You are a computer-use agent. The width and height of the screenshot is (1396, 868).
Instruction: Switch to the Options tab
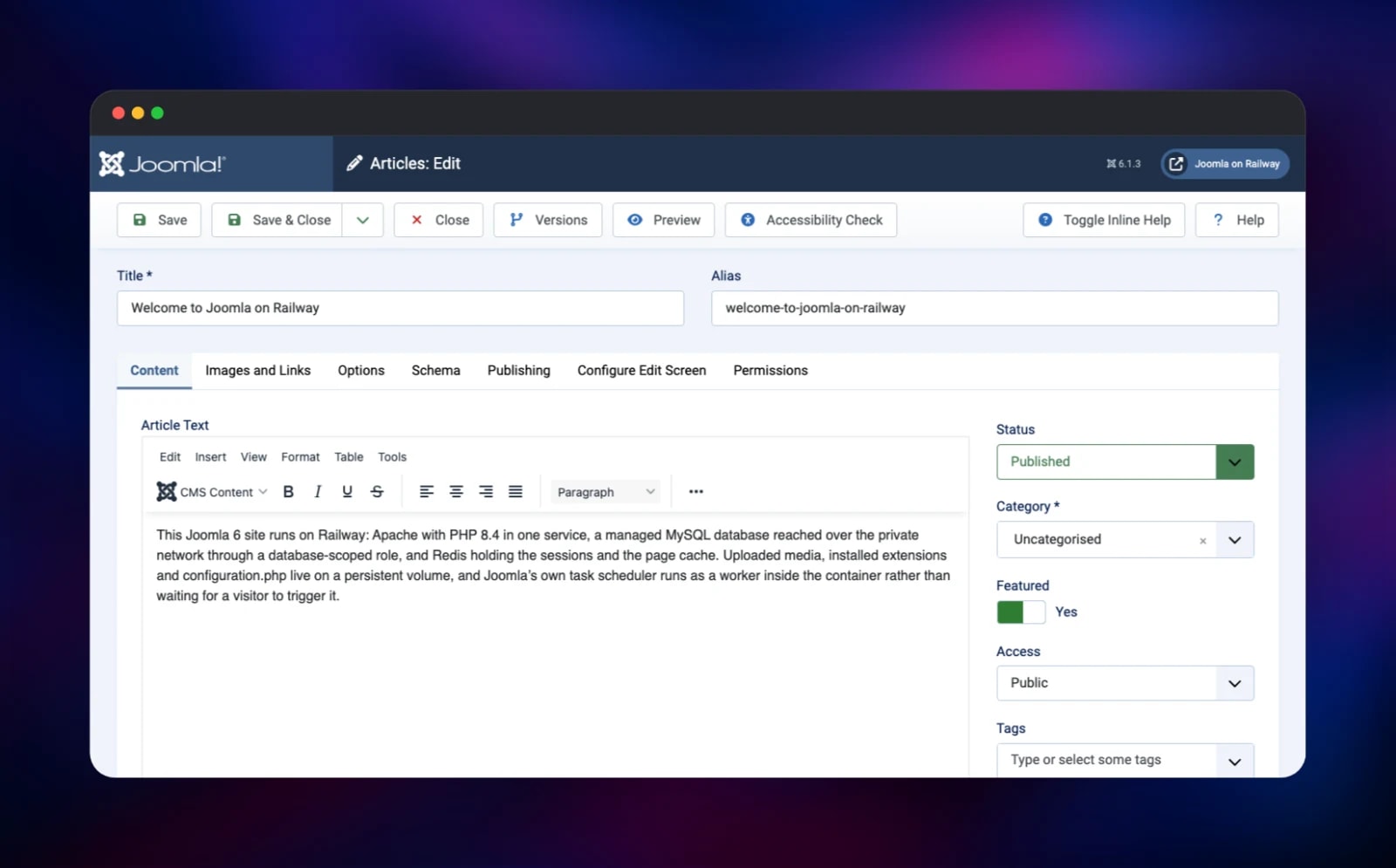[x=361, y=371]
